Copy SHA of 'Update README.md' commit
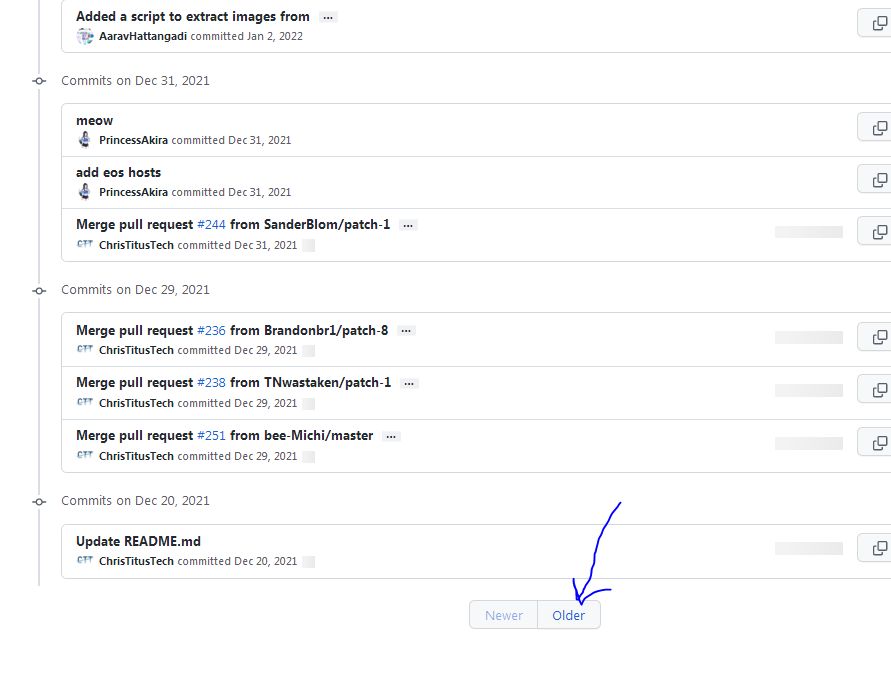This screenshot has width=891, height=677. tap(878, 548)
